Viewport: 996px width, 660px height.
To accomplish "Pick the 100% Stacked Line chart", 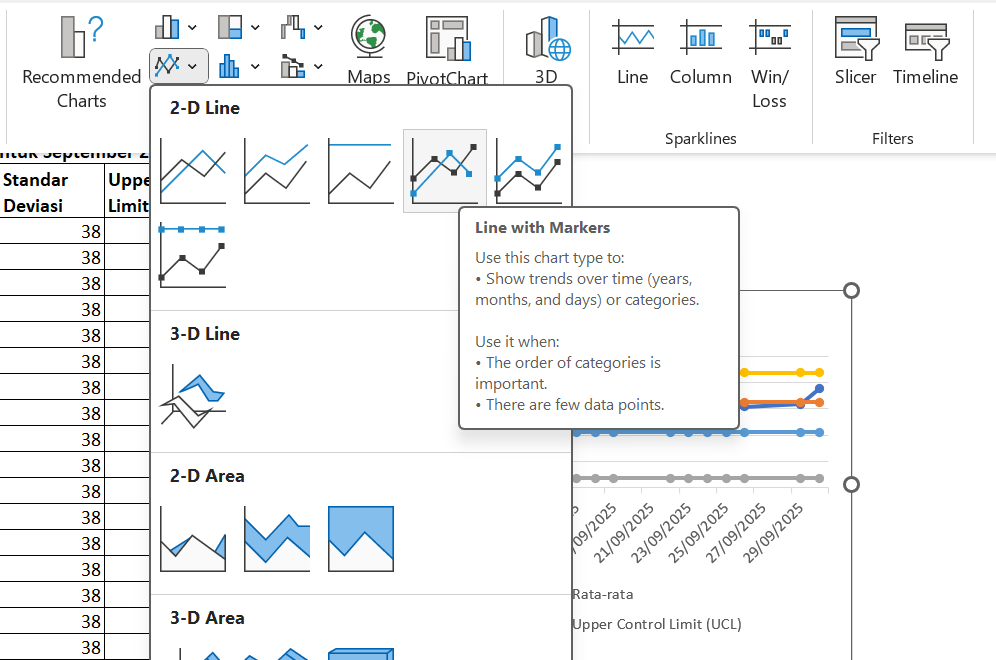I will (x=361, y=171).
